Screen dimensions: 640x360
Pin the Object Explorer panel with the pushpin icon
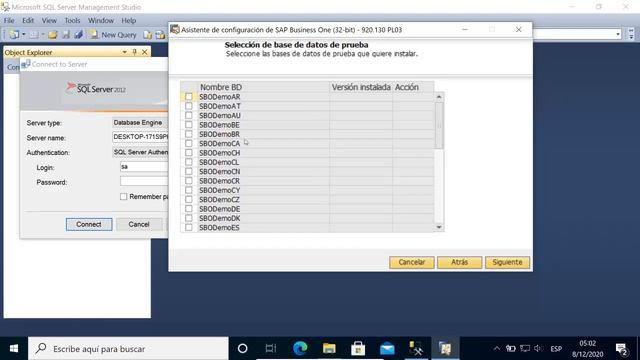[x=134, y=52]
